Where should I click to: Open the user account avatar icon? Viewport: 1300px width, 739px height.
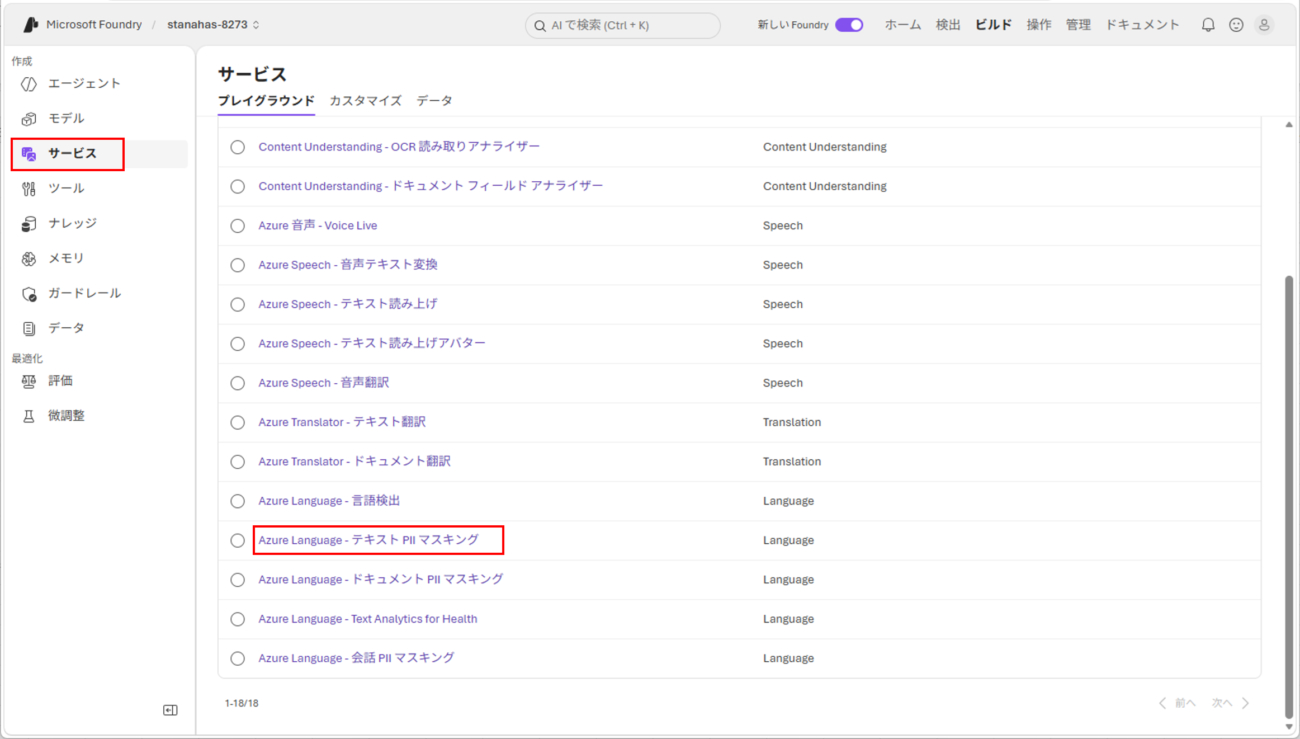click(x=1264, y=25)
